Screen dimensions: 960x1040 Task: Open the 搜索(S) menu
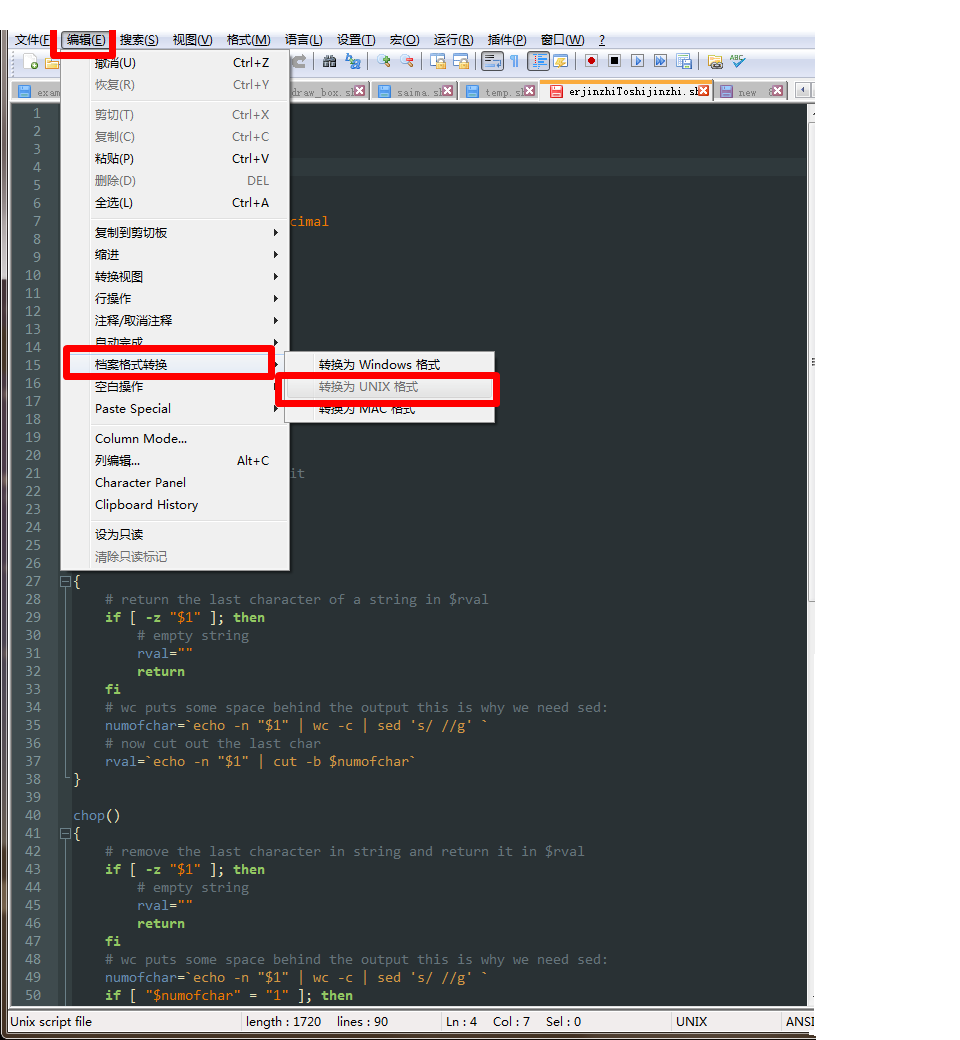tap(139, 40)
